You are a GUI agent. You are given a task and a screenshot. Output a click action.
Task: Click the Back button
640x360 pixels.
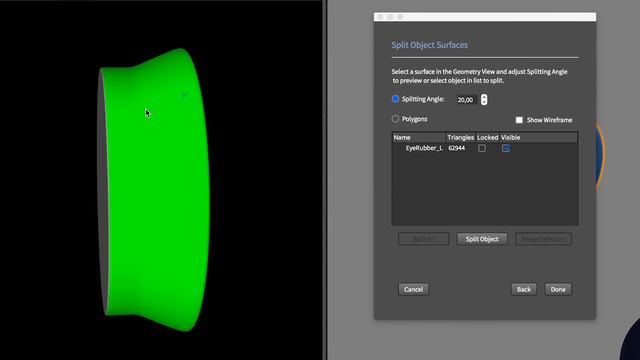524,289
